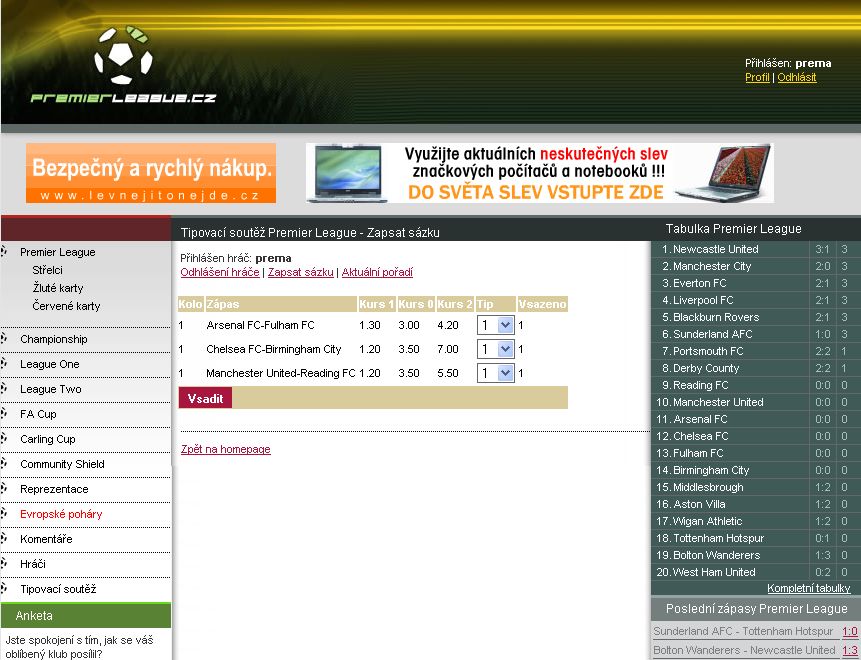Click Derby County in league table
861x660 pixels.
tap(706, 368)
